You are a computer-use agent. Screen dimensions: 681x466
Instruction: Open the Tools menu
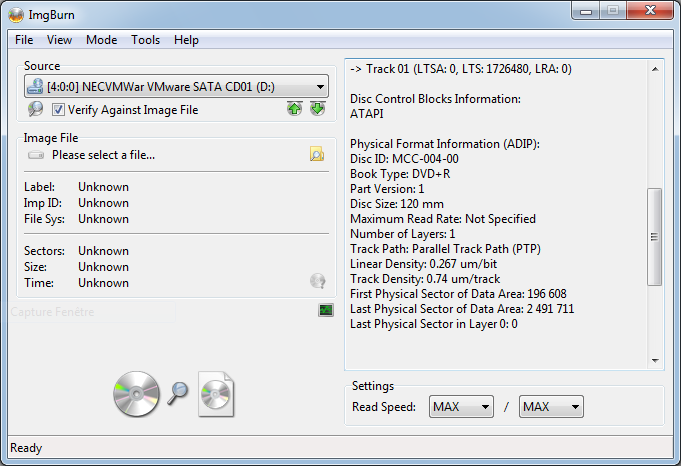coord(145,40)
